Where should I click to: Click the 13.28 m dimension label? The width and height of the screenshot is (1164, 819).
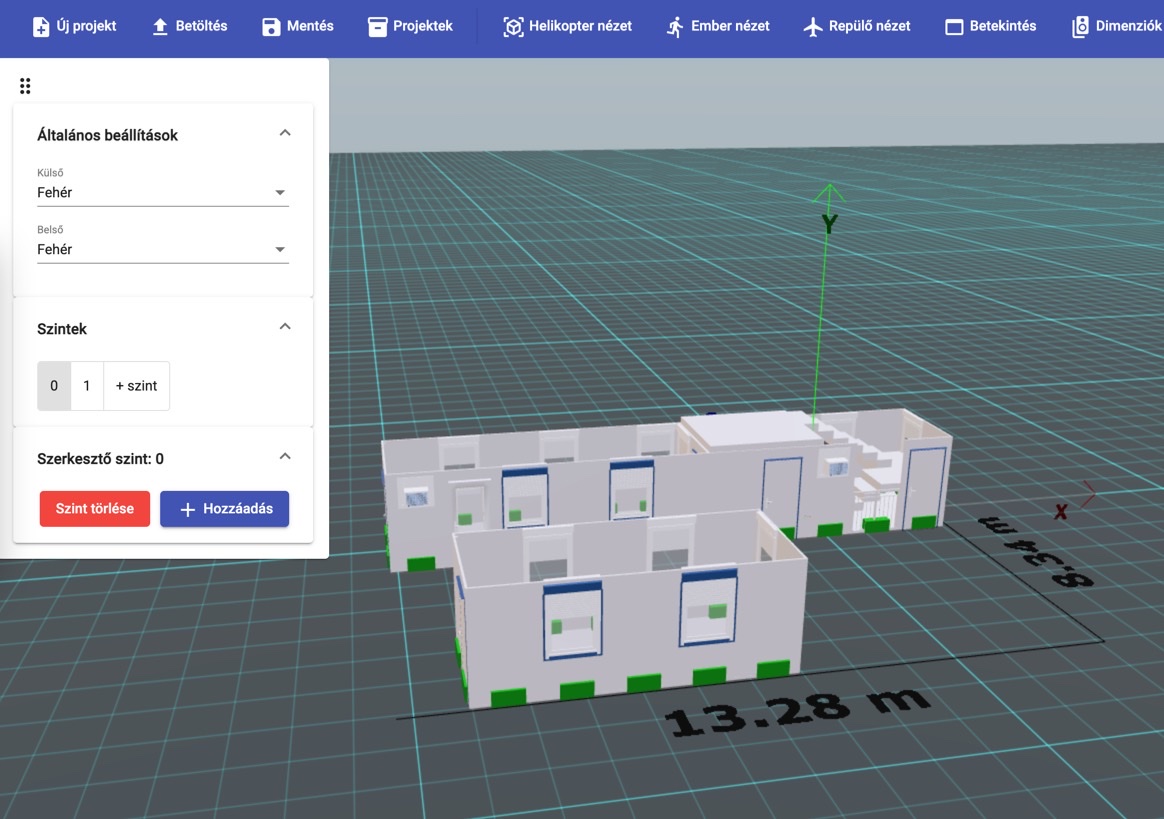(x=797, y=711)
